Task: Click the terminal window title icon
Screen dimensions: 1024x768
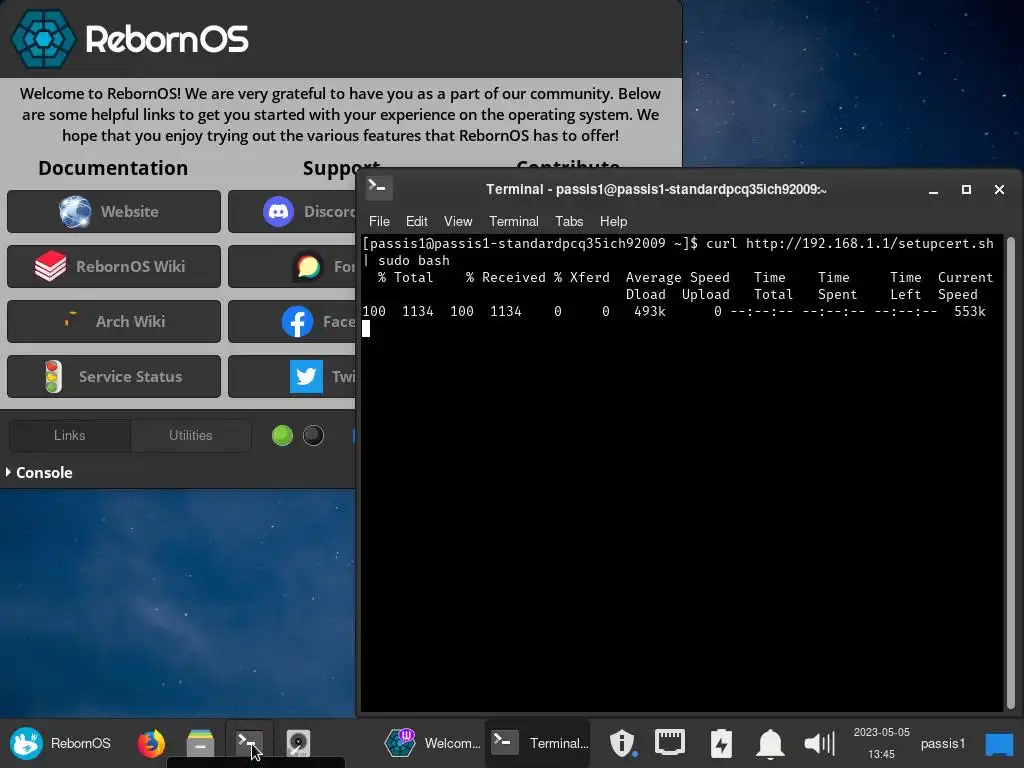Action: pyautogui.click(x=378, y=188)
